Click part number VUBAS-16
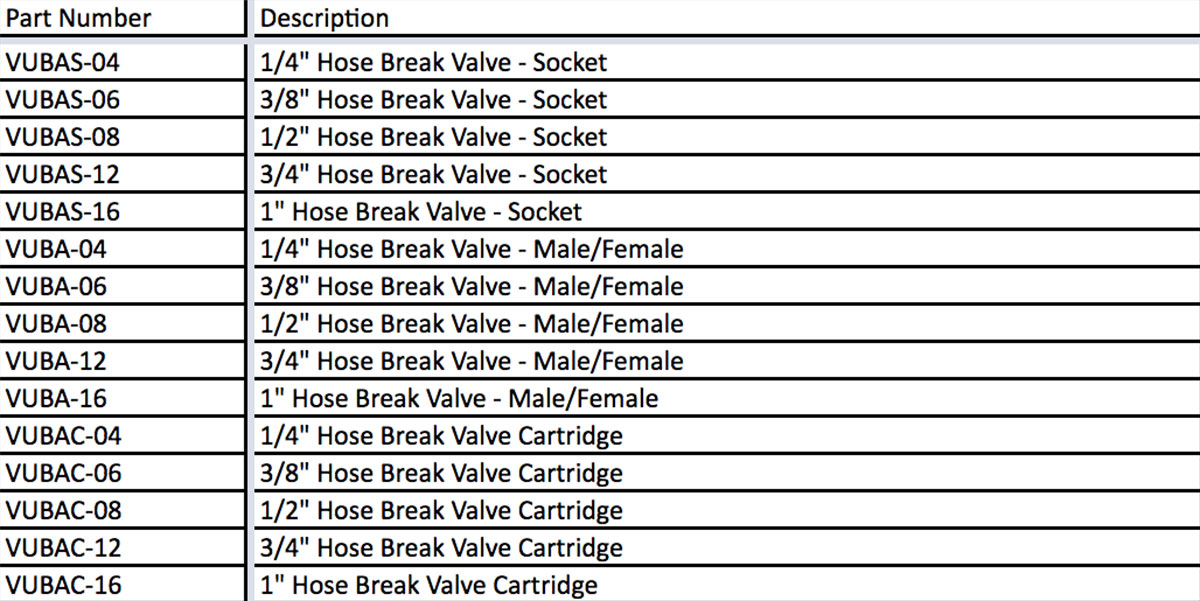Screen dimensions: 1200x601 tap(63, 212)
